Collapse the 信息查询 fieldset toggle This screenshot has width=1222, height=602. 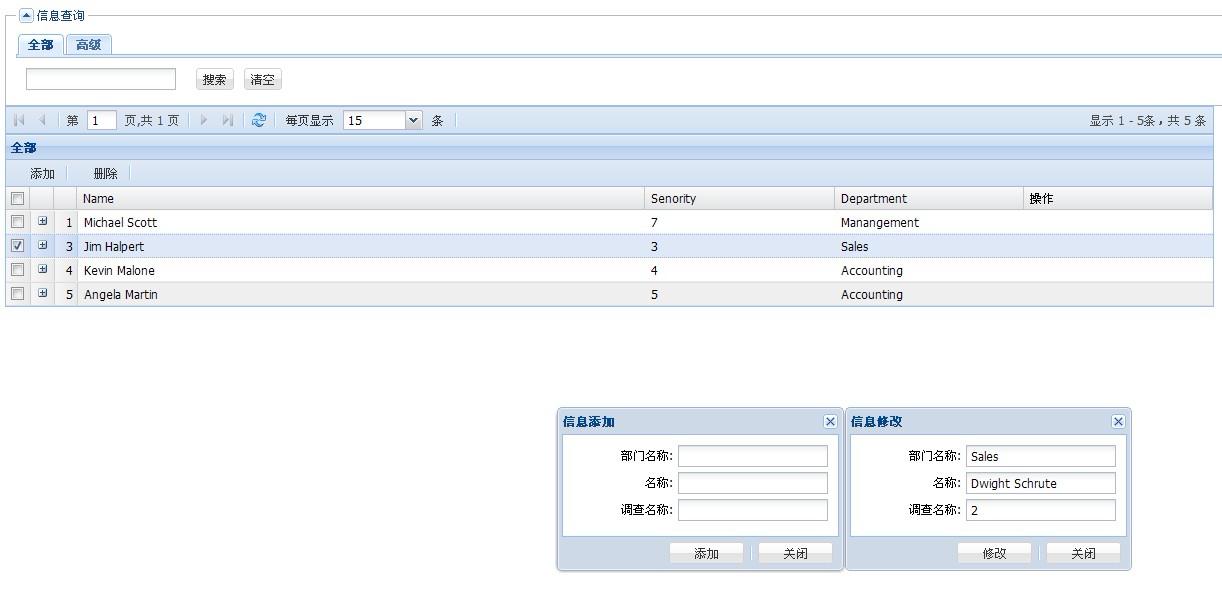pyautogui.click(x=26, y=15)
